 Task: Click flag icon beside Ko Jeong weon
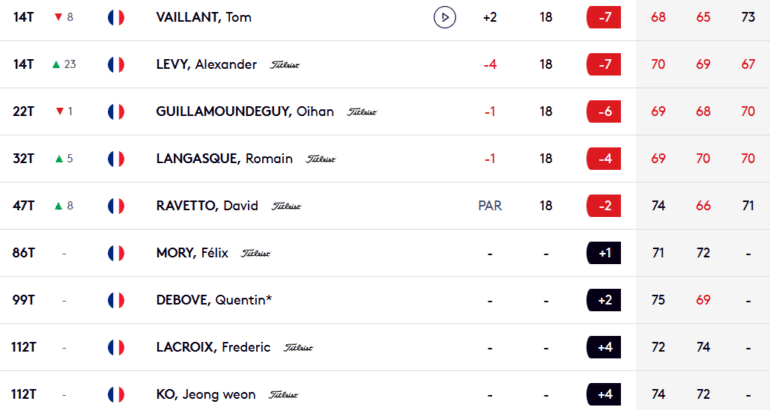116,394
